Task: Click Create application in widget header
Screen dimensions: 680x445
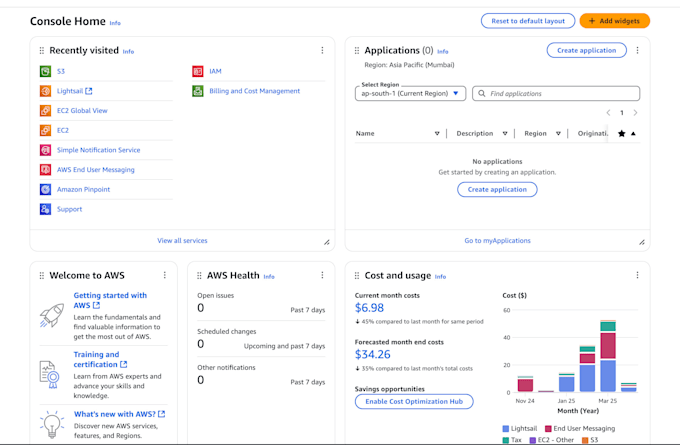Action: (586, 50)
